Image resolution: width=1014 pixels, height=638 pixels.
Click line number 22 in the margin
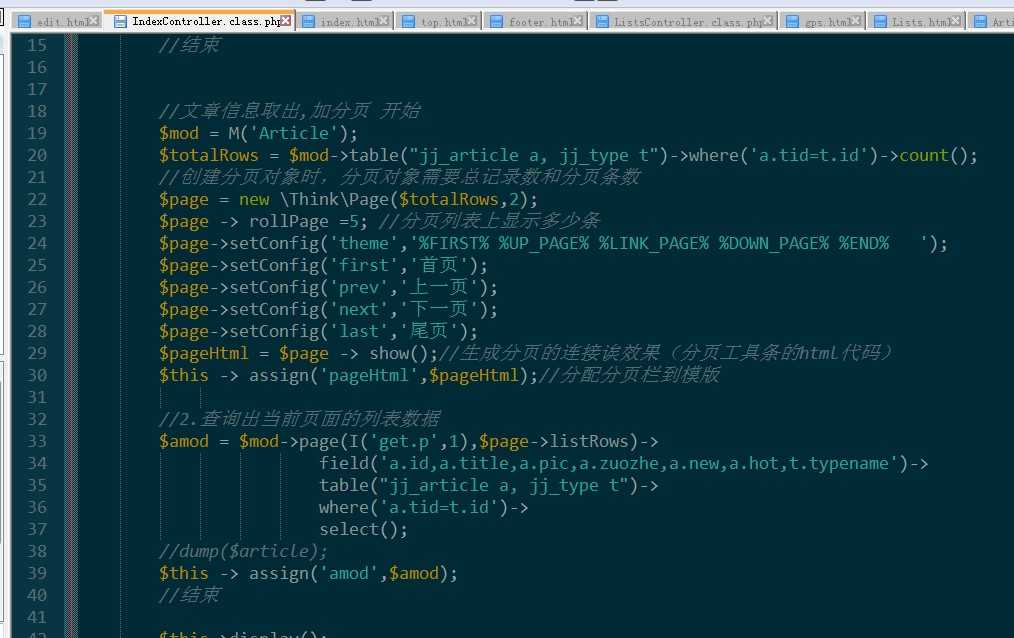pyautogui.click(x=37, y=199)
